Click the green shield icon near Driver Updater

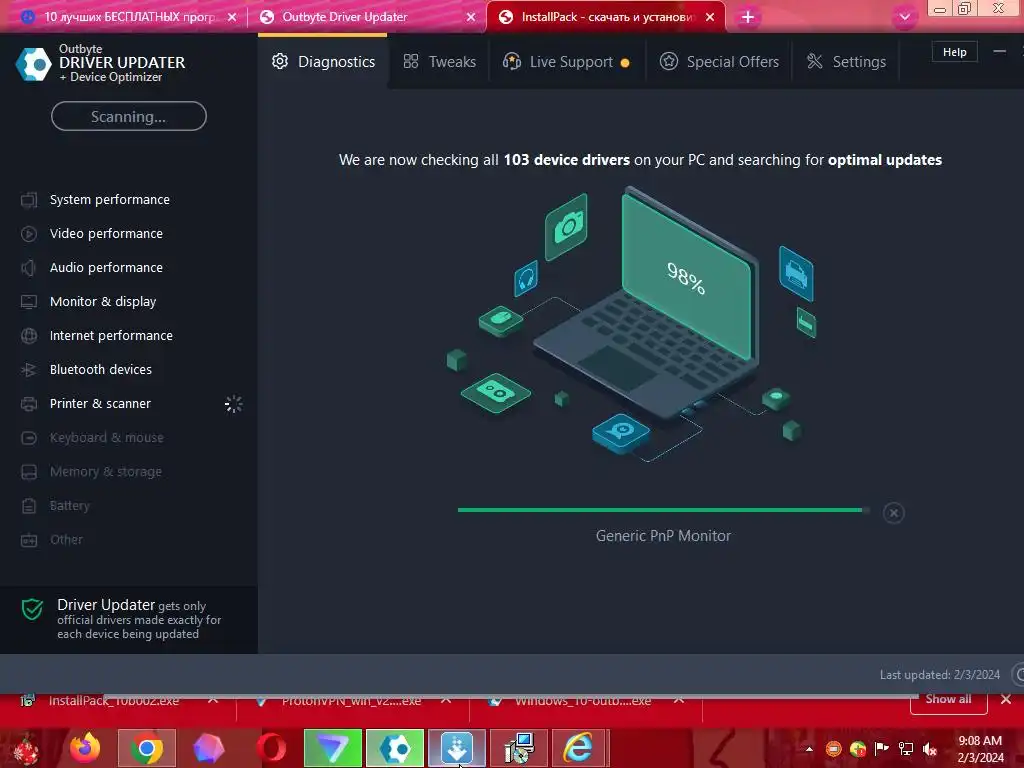tap(32, 609)
